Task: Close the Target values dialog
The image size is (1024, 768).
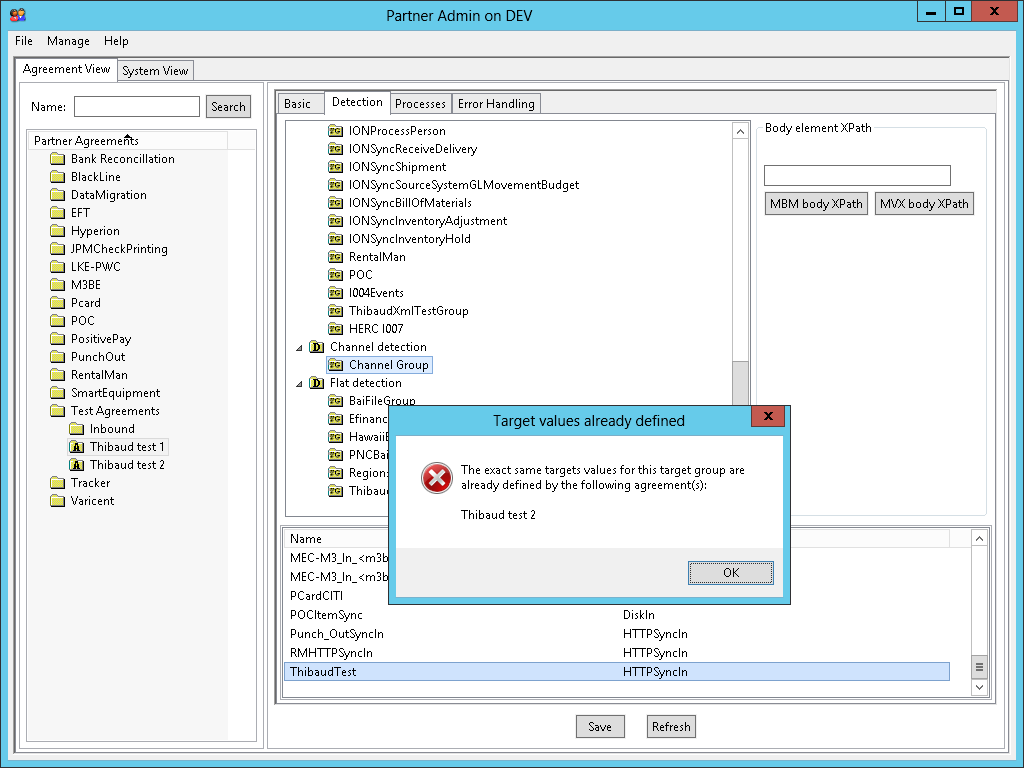Action: [767, 416]
